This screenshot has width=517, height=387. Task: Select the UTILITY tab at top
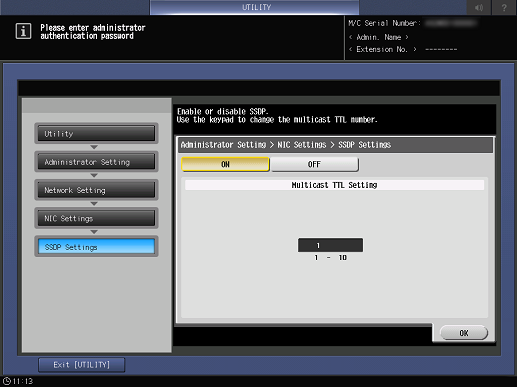(x=255, y=7)
